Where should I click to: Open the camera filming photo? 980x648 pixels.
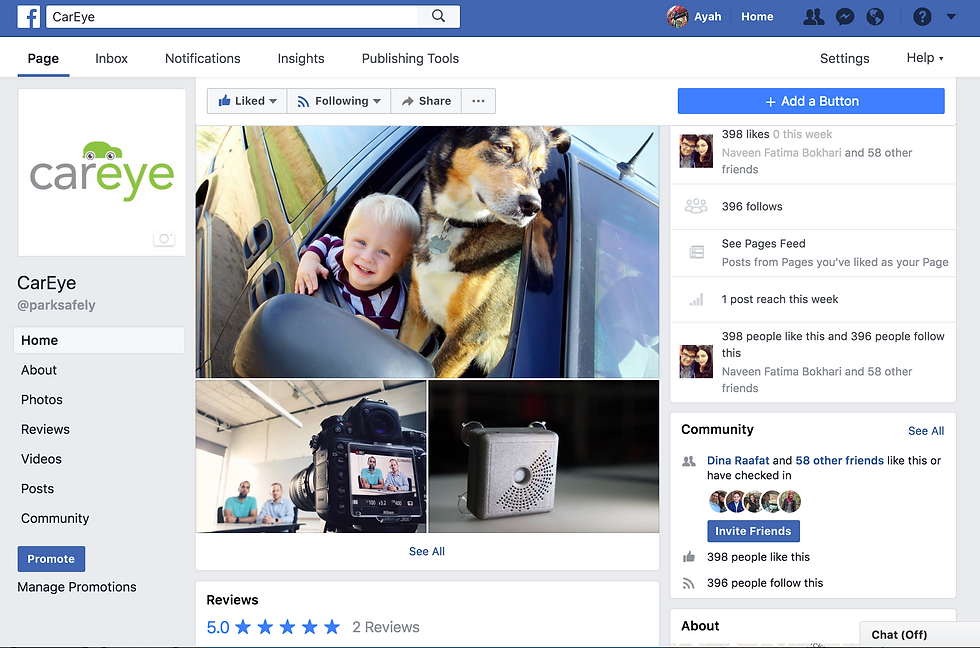[x=311, y=456]
